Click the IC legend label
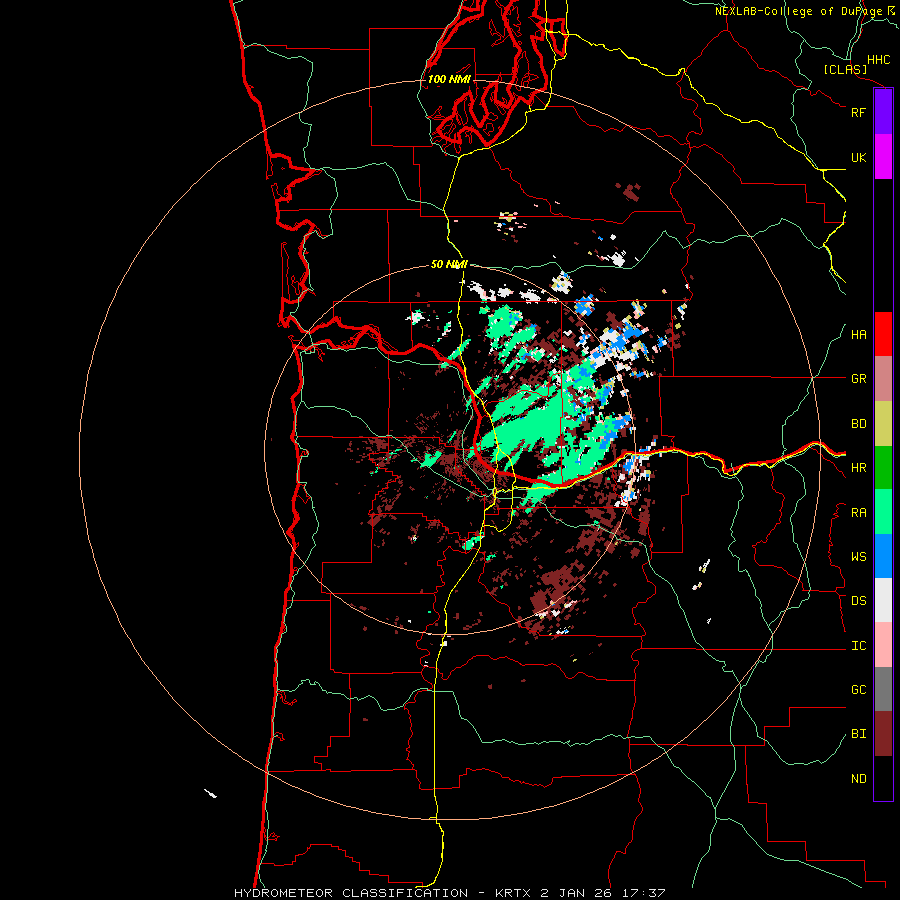This screenshot has height=900, width=900. point(858,646)
